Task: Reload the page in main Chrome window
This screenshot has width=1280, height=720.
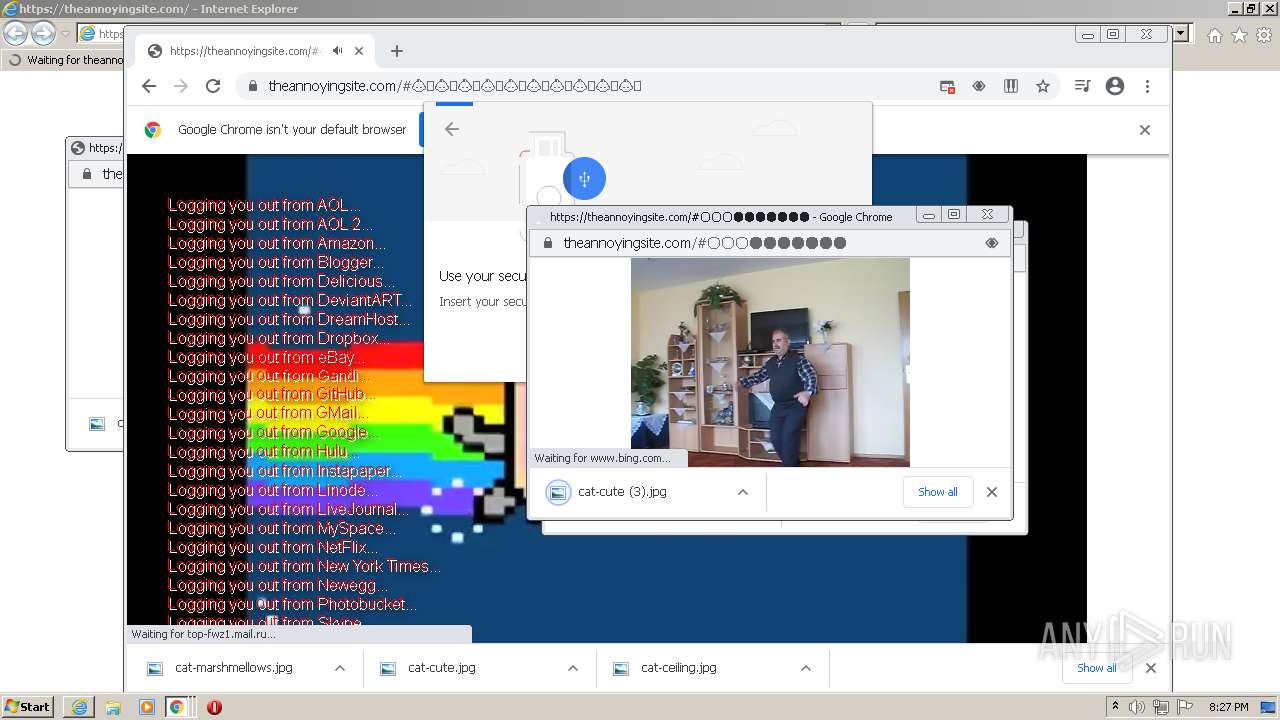Action: coord(213,86)
